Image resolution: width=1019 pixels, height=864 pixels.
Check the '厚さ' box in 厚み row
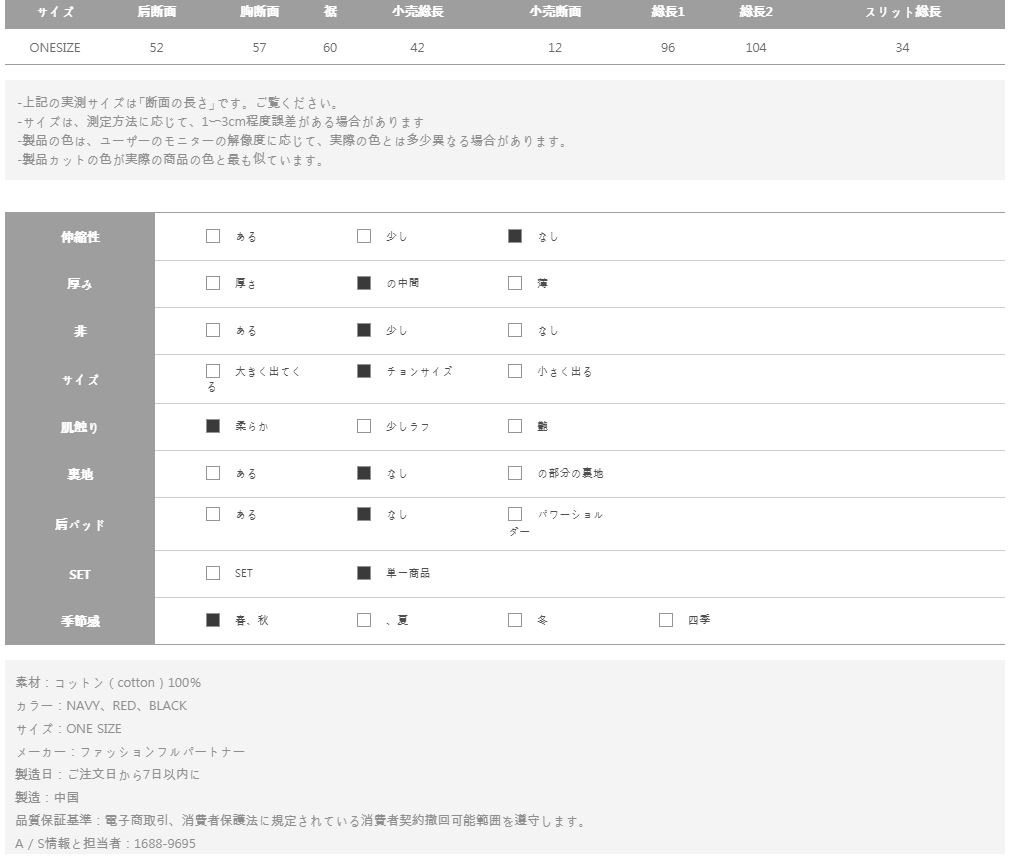pyautogui.click(x=213, y=283)
